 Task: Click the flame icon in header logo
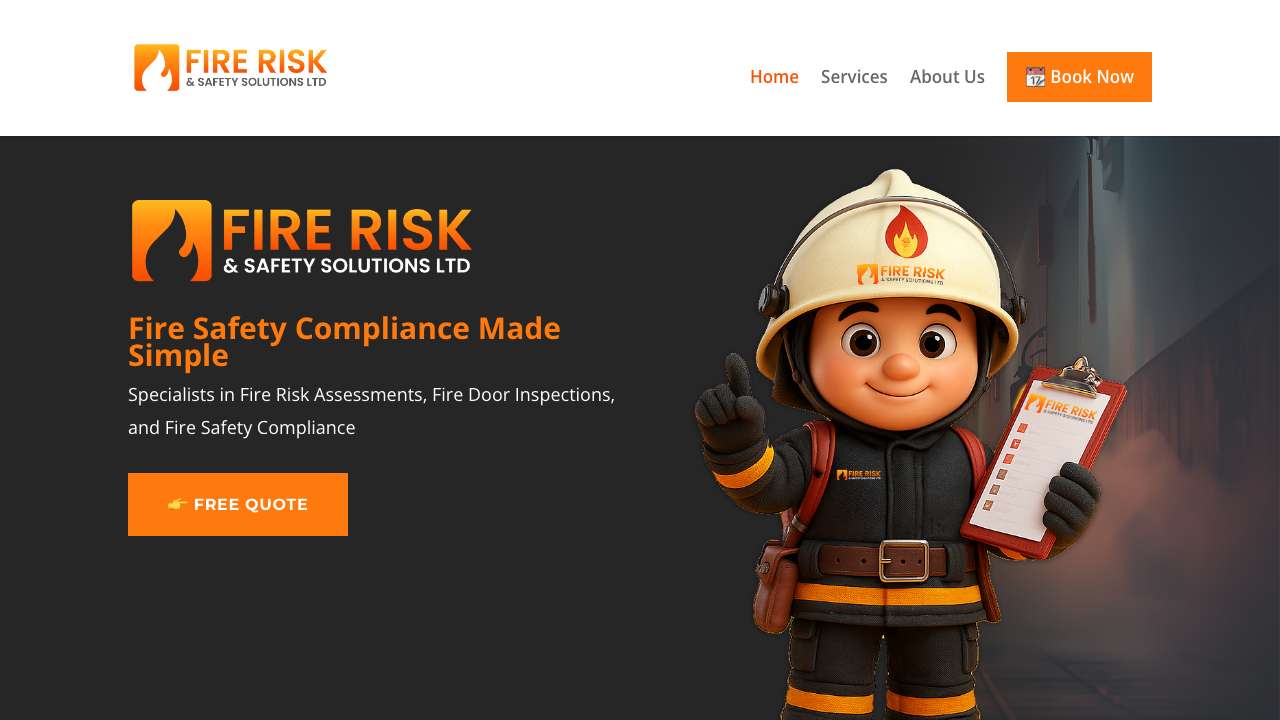pyautogui.click(x=157, y=68)
